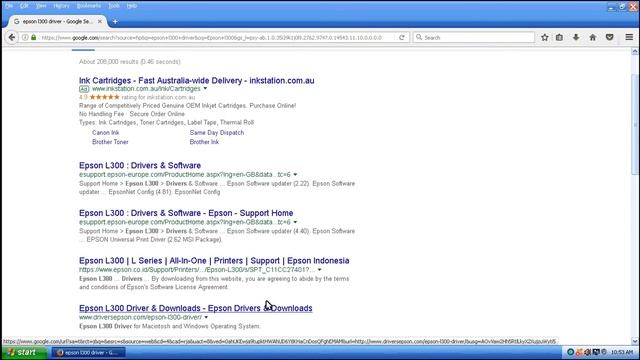The width and height of the screenshot is (640, 360).
Task: Open the History menu
Action: click(61, 6)
